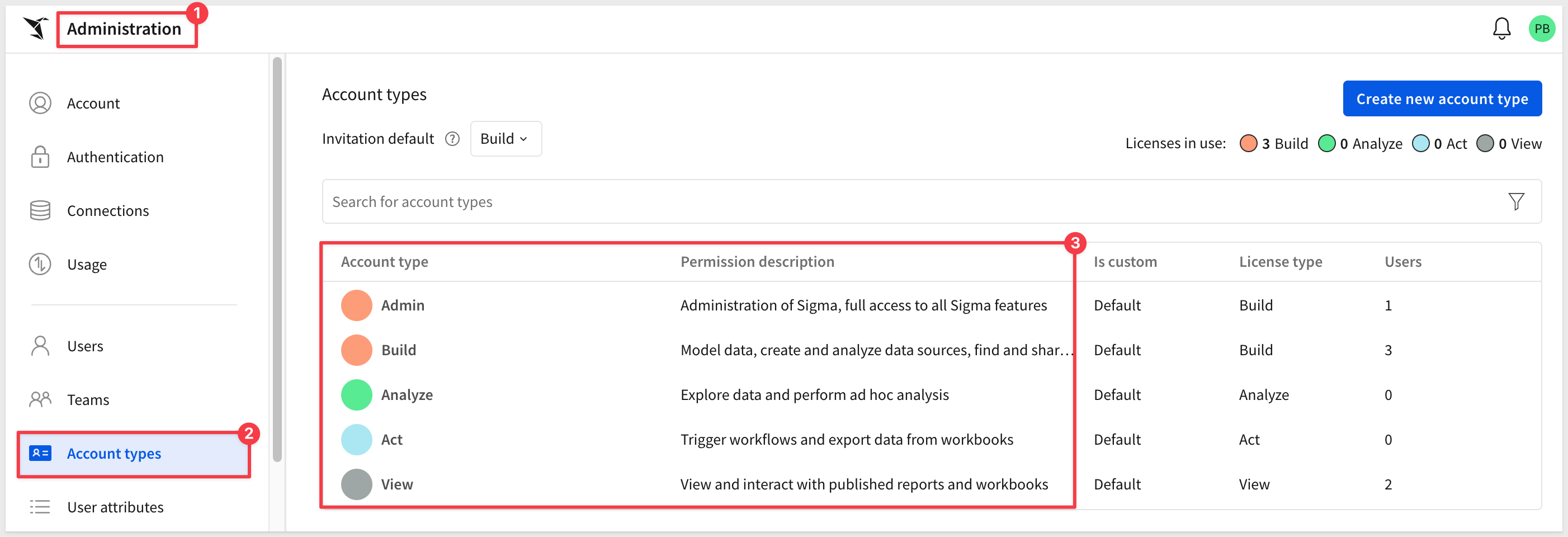Screen dimensions: 1568x537
Task: Click the 'Licenses in use:' label
Action: coord(1175,144)
